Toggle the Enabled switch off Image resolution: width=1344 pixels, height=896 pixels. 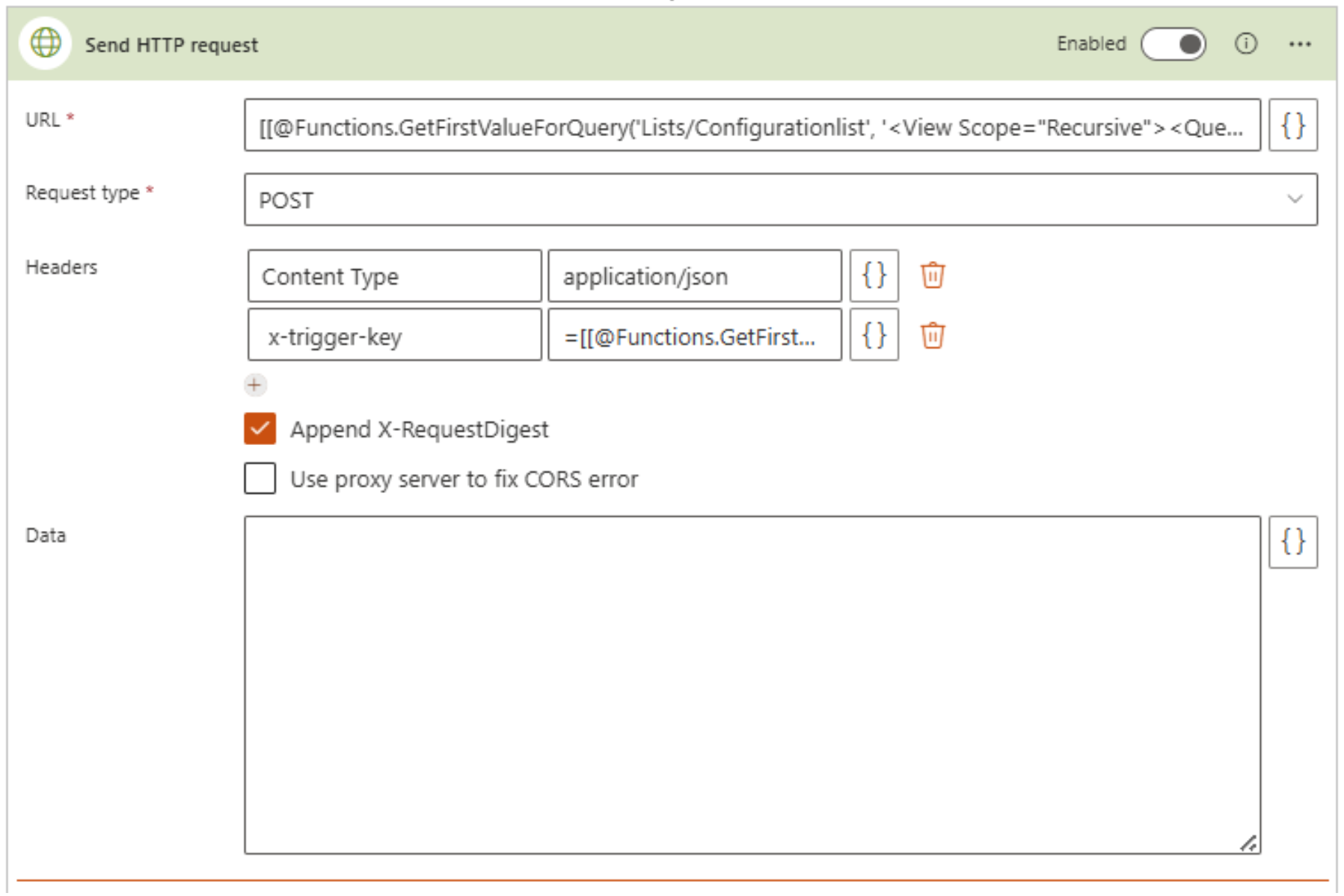[1173, 44]
